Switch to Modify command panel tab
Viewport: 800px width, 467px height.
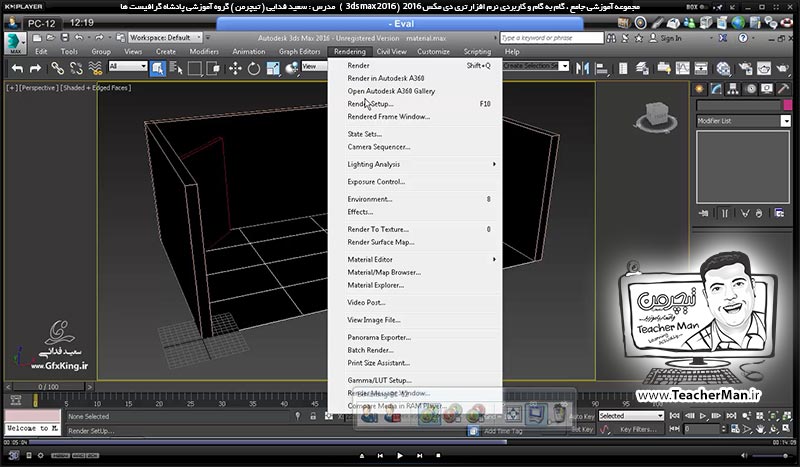coord(716,89)
